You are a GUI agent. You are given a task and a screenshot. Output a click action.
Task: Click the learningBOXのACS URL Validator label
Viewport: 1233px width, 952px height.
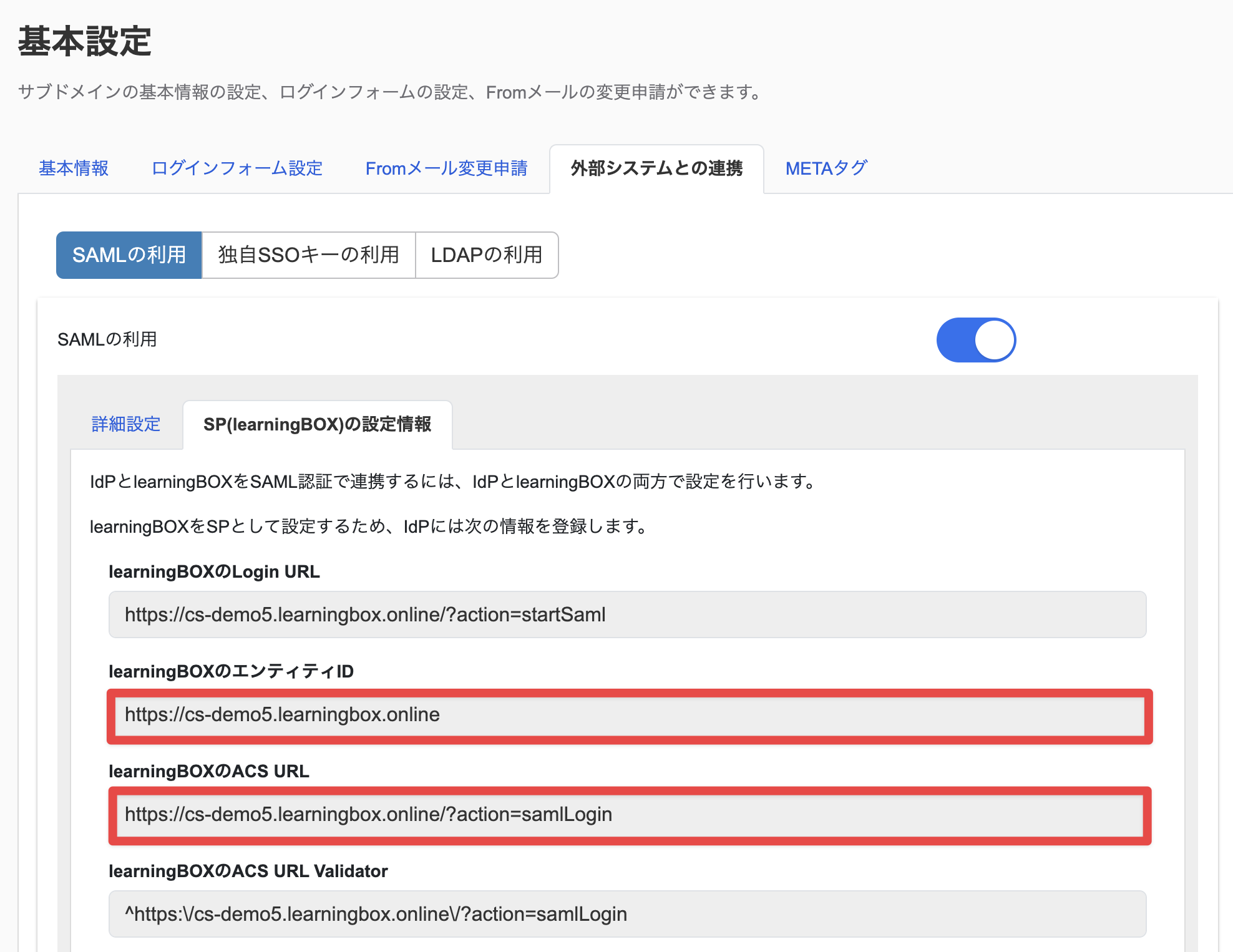point(248,872)
